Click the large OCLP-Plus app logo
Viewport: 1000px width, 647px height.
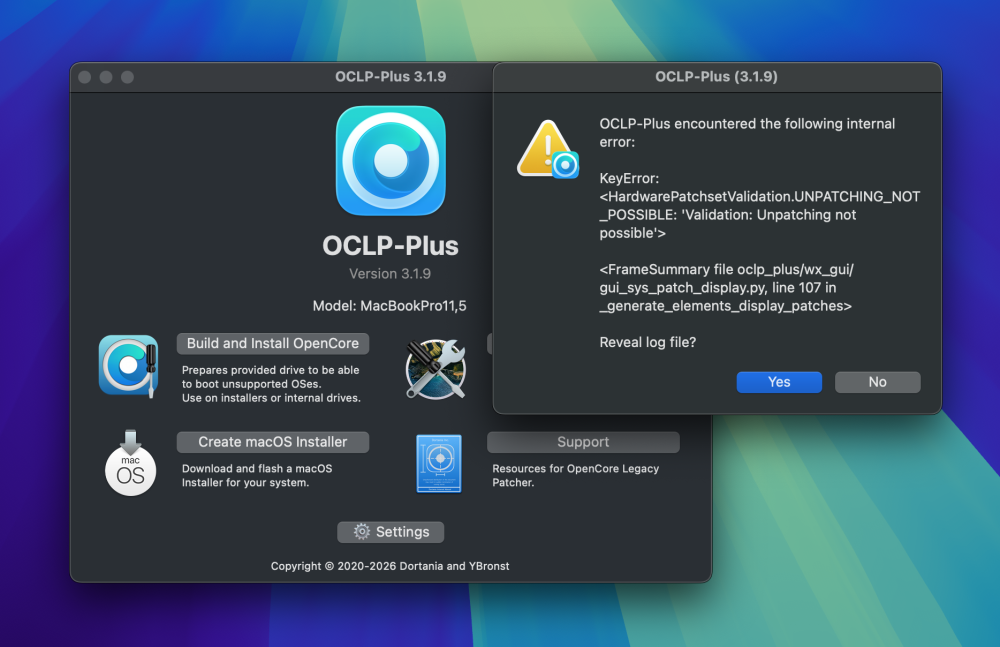pyautogui.click(x=390, y=161)
